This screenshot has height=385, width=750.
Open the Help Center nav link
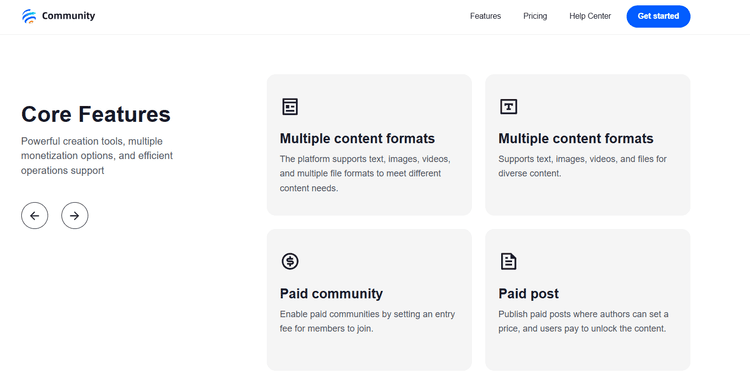(590, 16)
